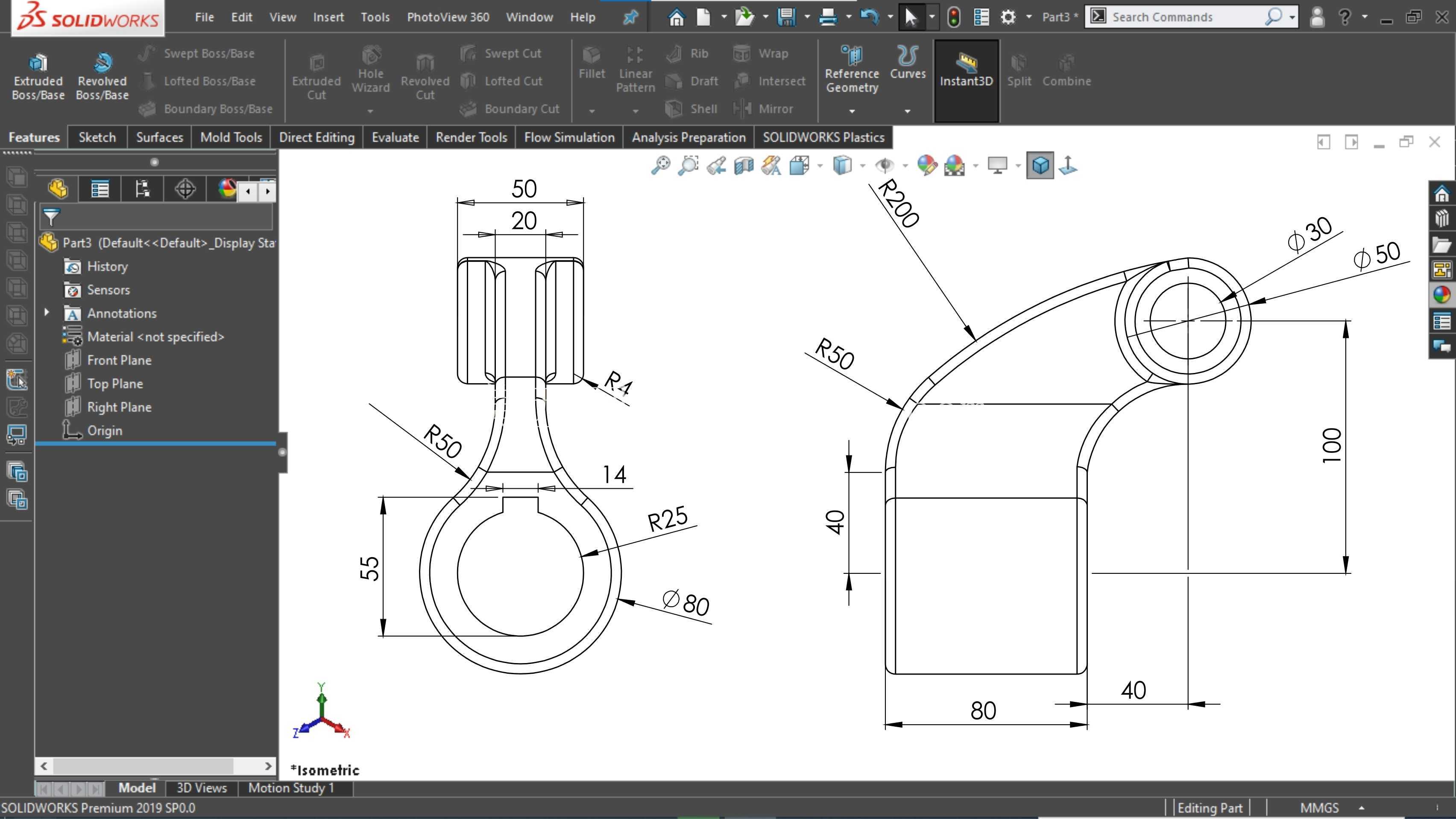Create a new document icon
Screen dimensions: 1456x819
tap(703, 17)
